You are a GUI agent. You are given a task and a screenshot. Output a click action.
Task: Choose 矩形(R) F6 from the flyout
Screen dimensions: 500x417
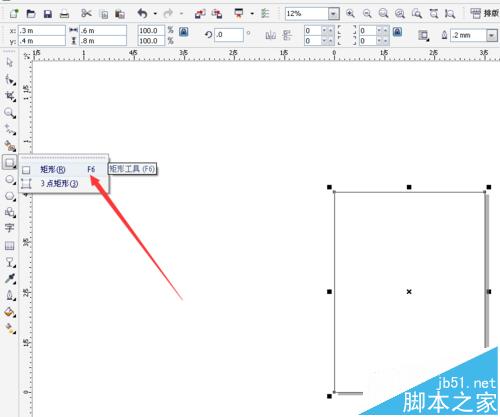click(x=63, y=170)
